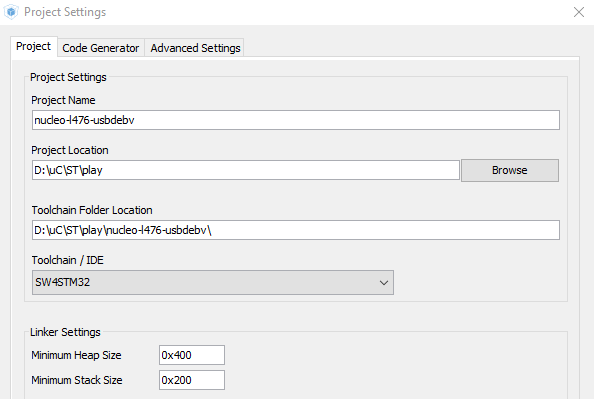Click the Project Name input field
Image resolution: width=594 pixels, height=399 pixels.
(x=295, y=120)
